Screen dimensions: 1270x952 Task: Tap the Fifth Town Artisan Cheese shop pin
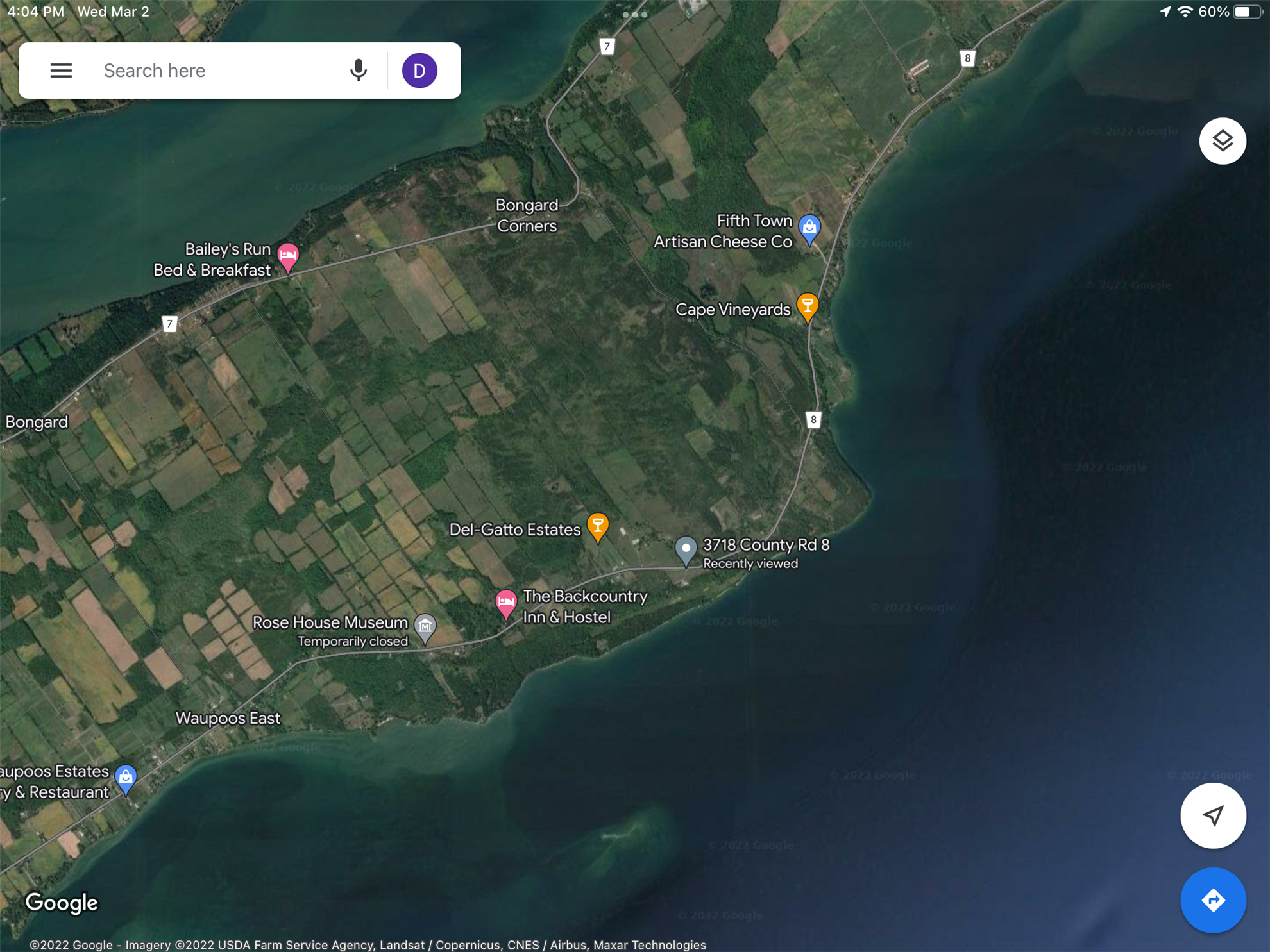[x=809, y=228]
